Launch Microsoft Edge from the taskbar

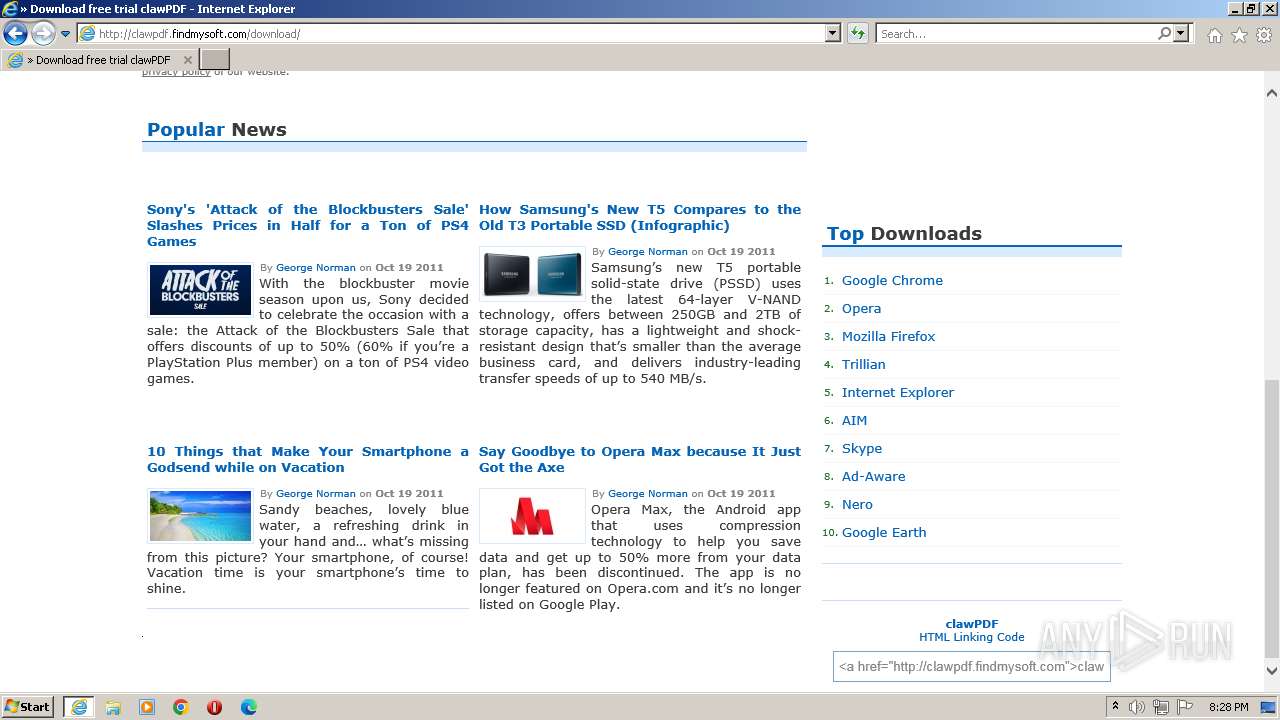249,707
